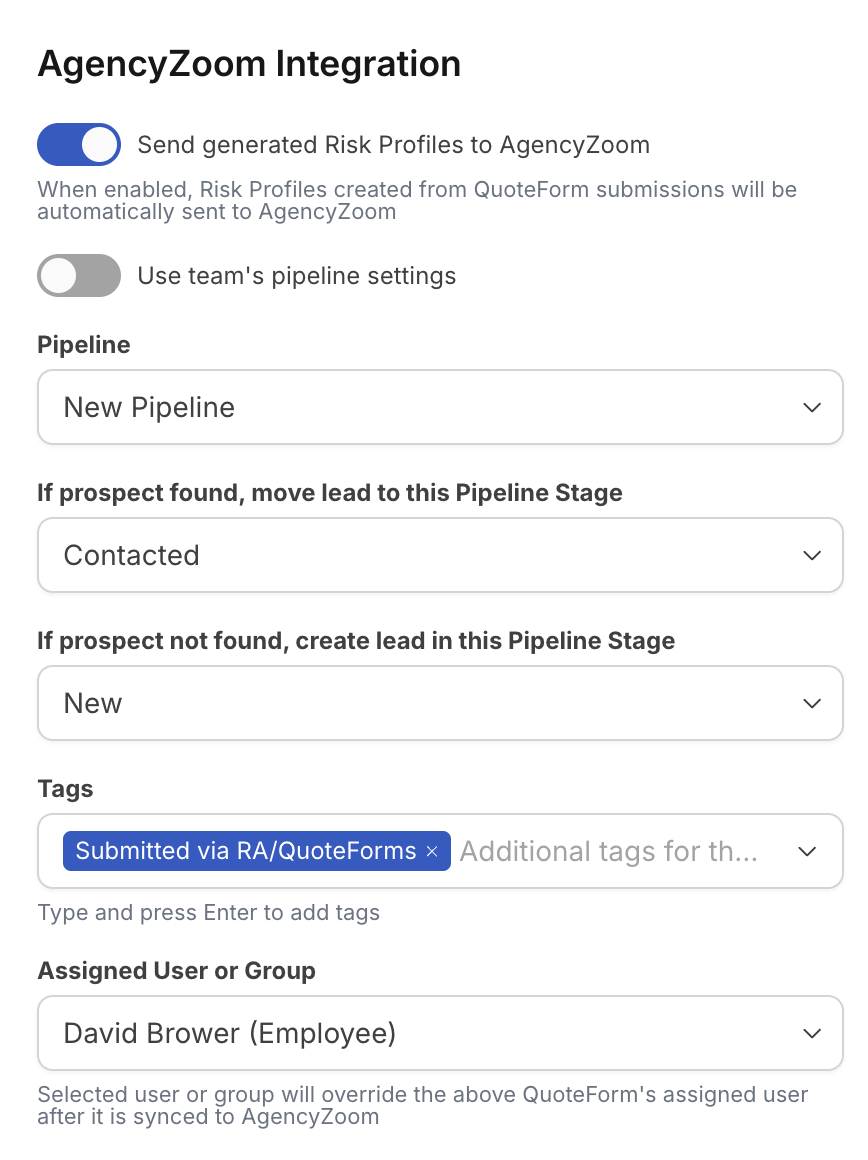Viewport: 868px width, 1160px height.
Task: Click the Pipeline field label
Action: pyautogui.click(x=84, y=345)
